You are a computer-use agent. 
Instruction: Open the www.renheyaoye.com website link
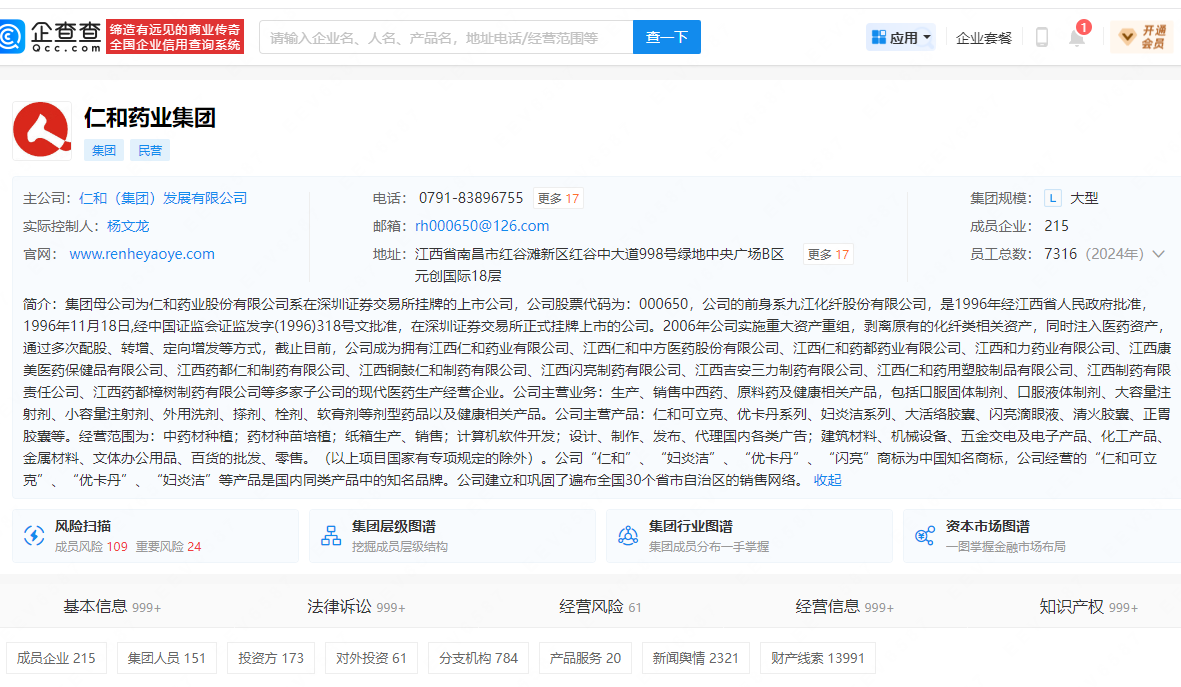pos(142,254)
